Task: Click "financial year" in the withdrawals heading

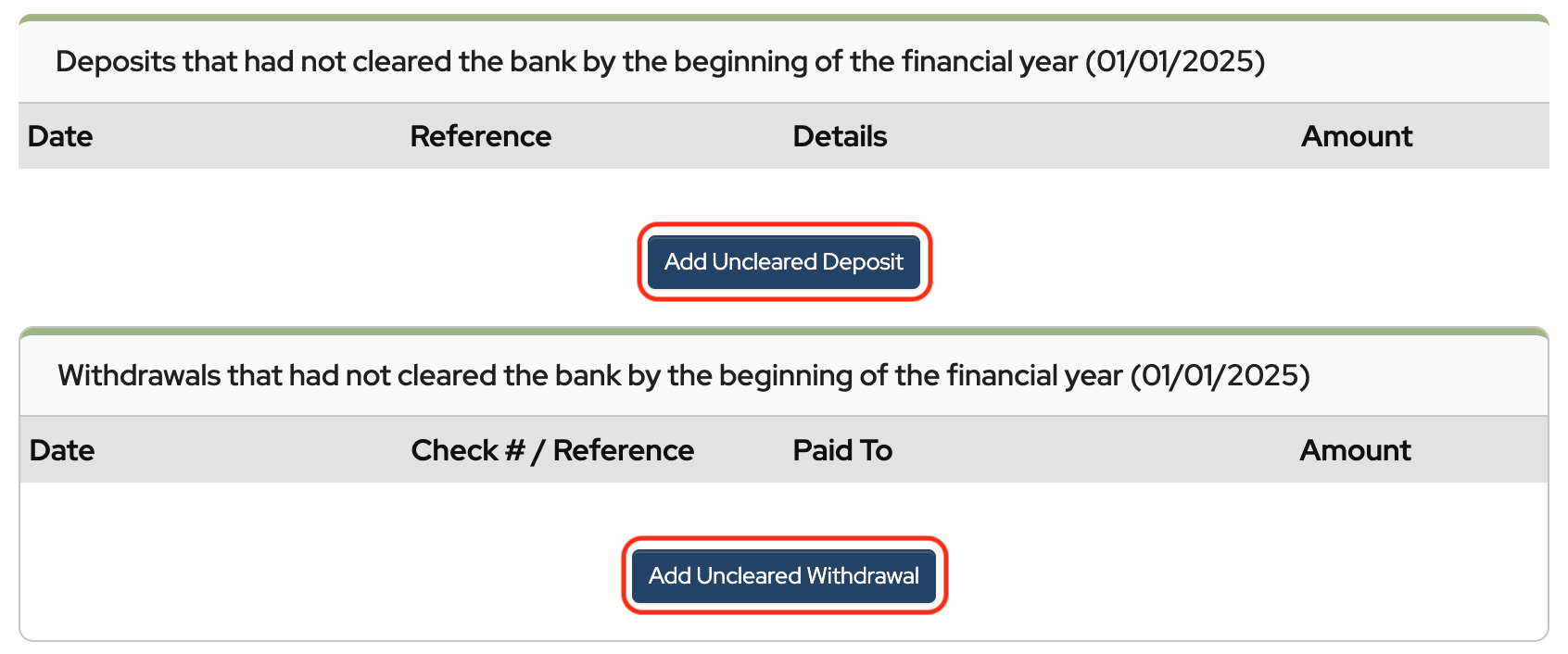Action: pos(1034,376)
